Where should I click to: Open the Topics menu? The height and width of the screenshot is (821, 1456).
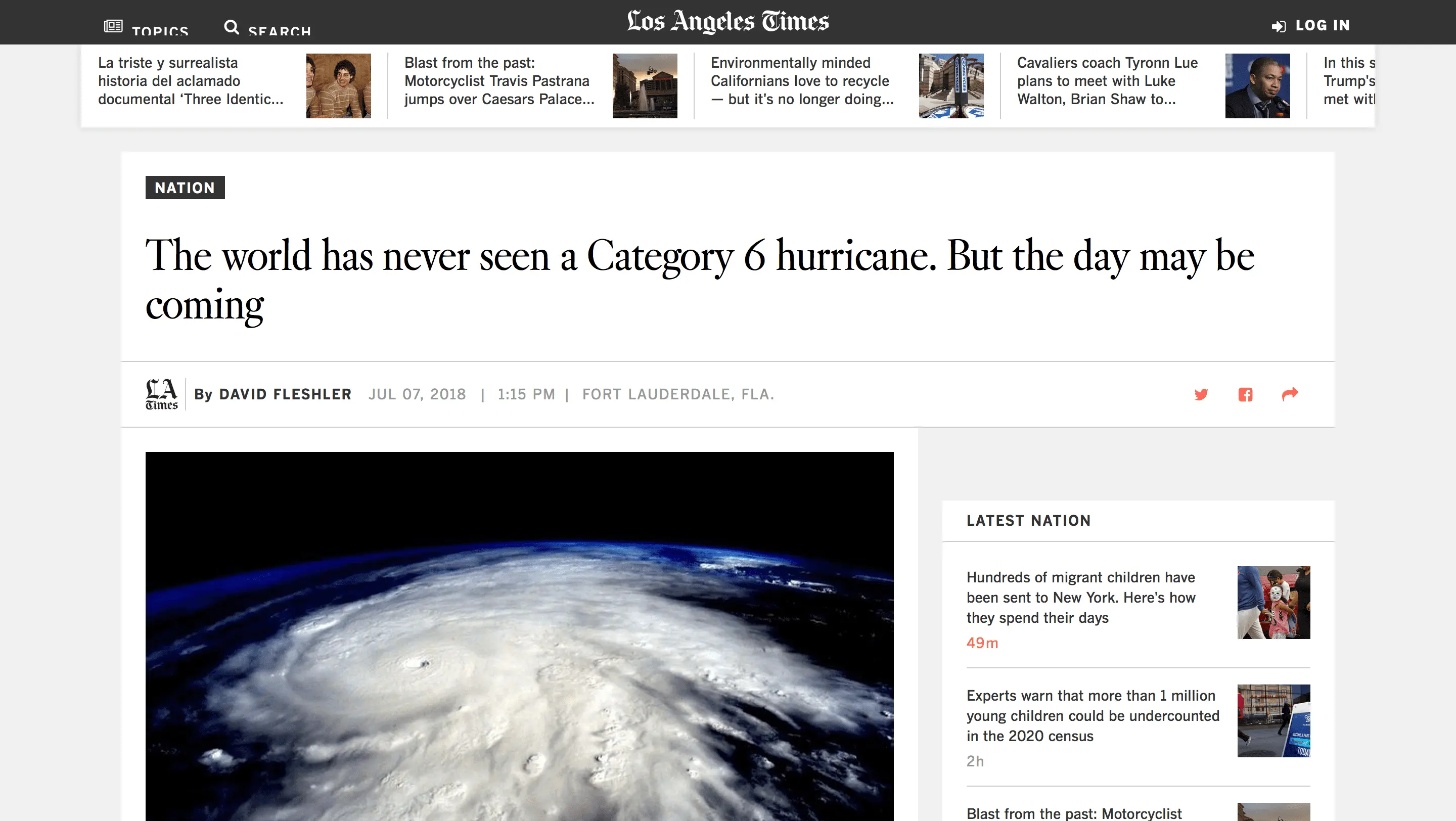click(160, 30)
